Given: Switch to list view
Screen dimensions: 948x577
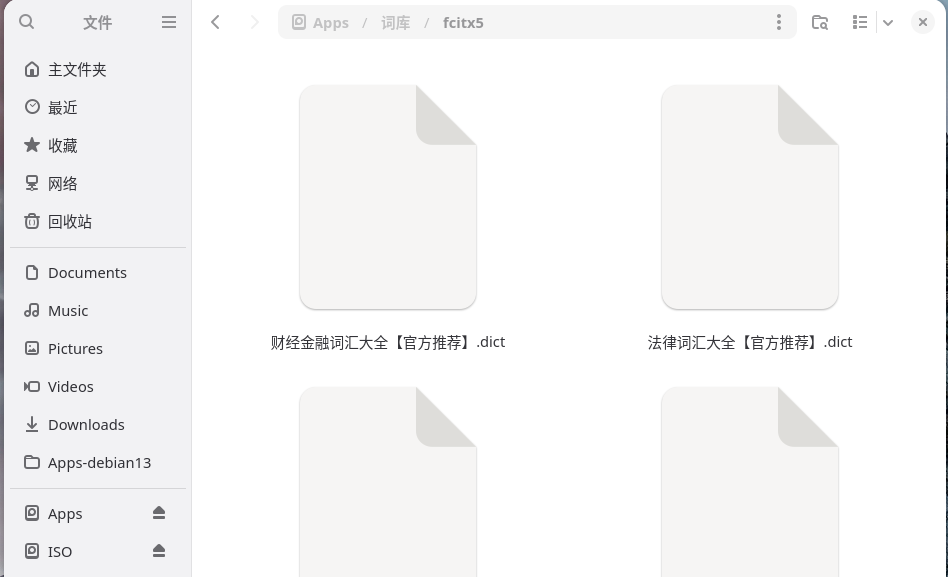Looking at the screenshot, I should pyautogui.click(x=860, y=22).
